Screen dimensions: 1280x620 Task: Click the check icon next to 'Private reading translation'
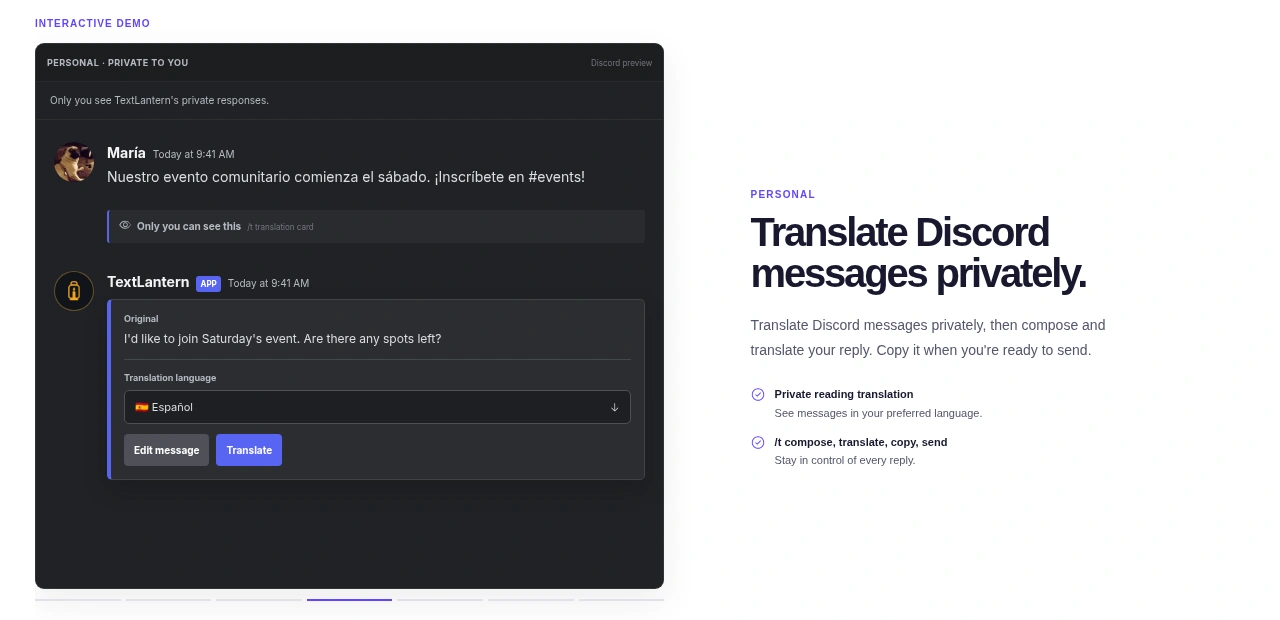(758, 394)
